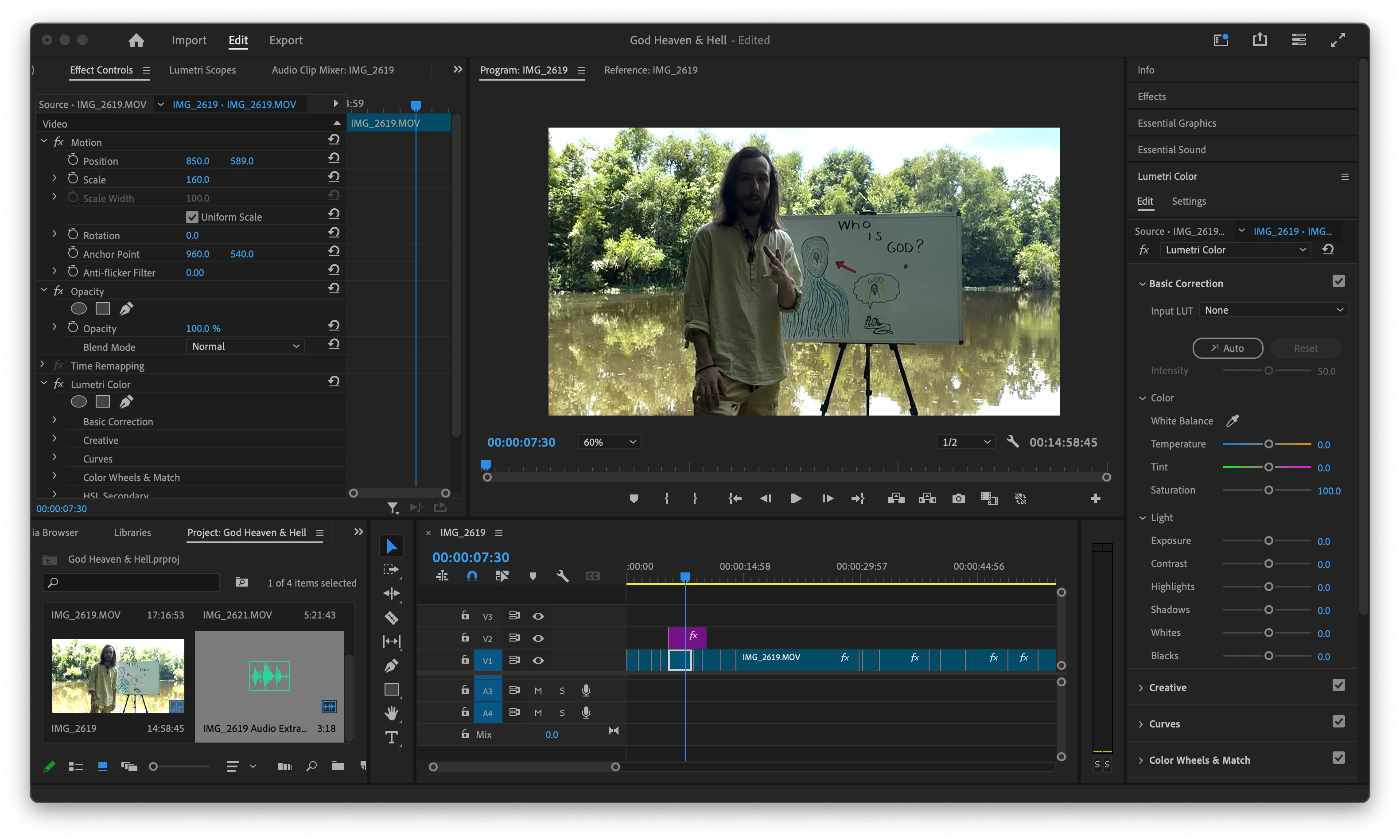Open the 60% zoom level dropdown
The height and width of the screenshot is (840, 1400).
pyautogui.click(x=609, y=442)
